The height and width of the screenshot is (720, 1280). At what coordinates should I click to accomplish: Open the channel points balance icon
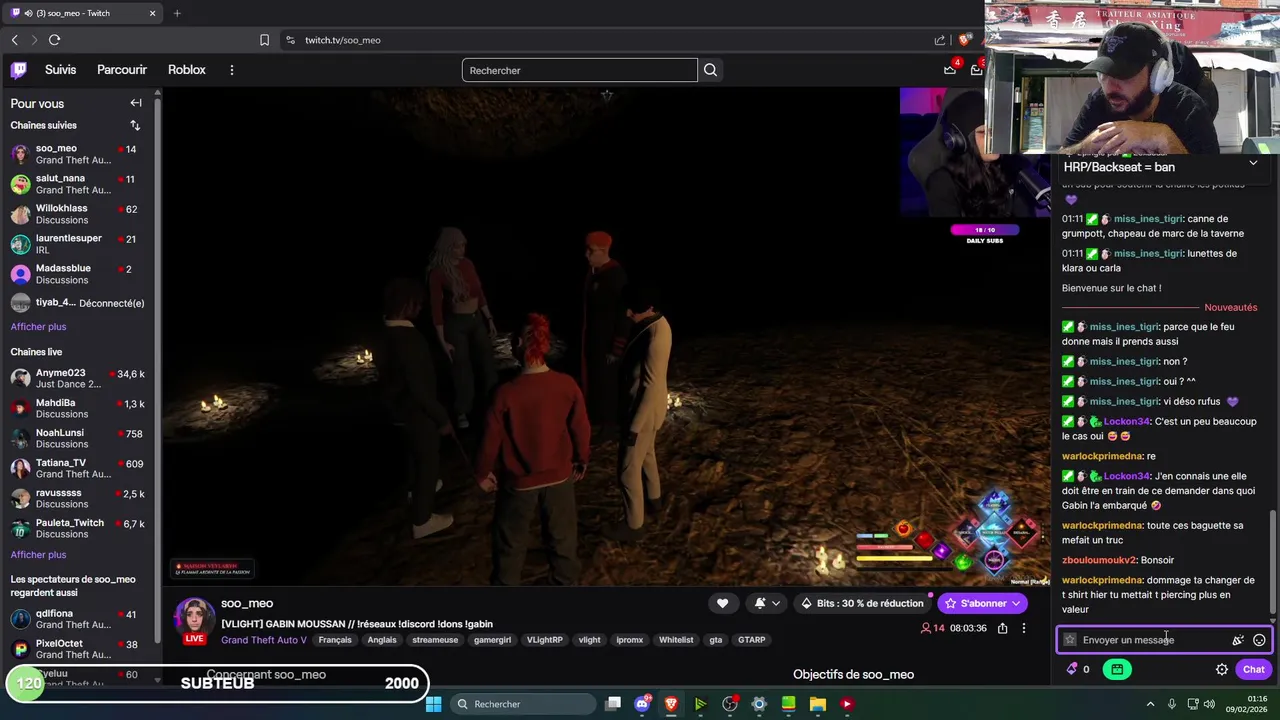(1078, 669)
